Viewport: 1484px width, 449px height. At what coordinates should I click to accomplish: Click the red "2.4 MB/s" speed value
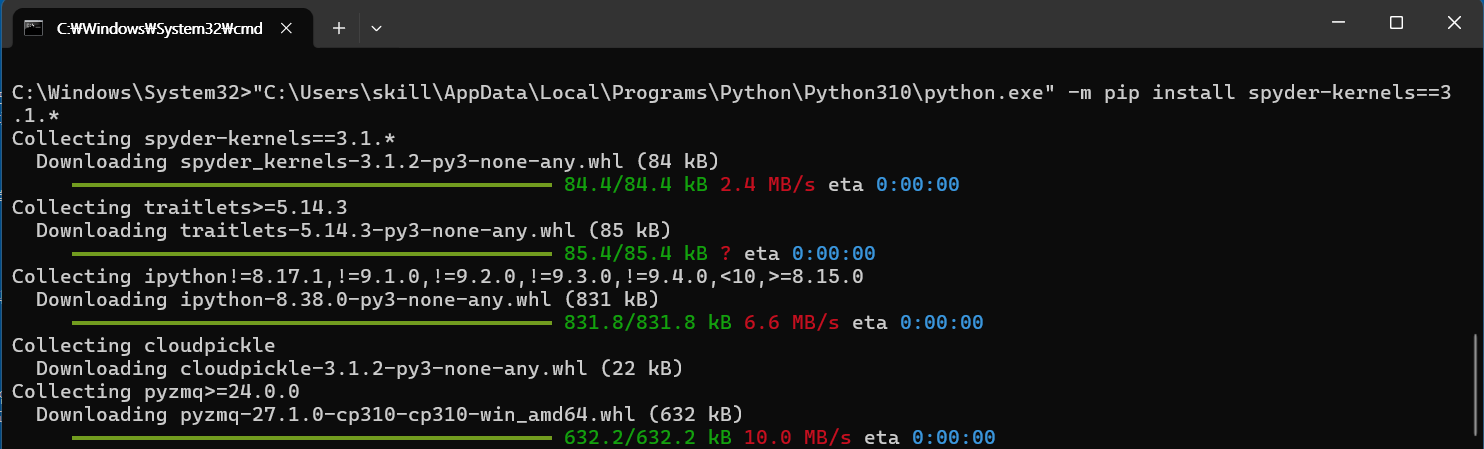point(768,185)
